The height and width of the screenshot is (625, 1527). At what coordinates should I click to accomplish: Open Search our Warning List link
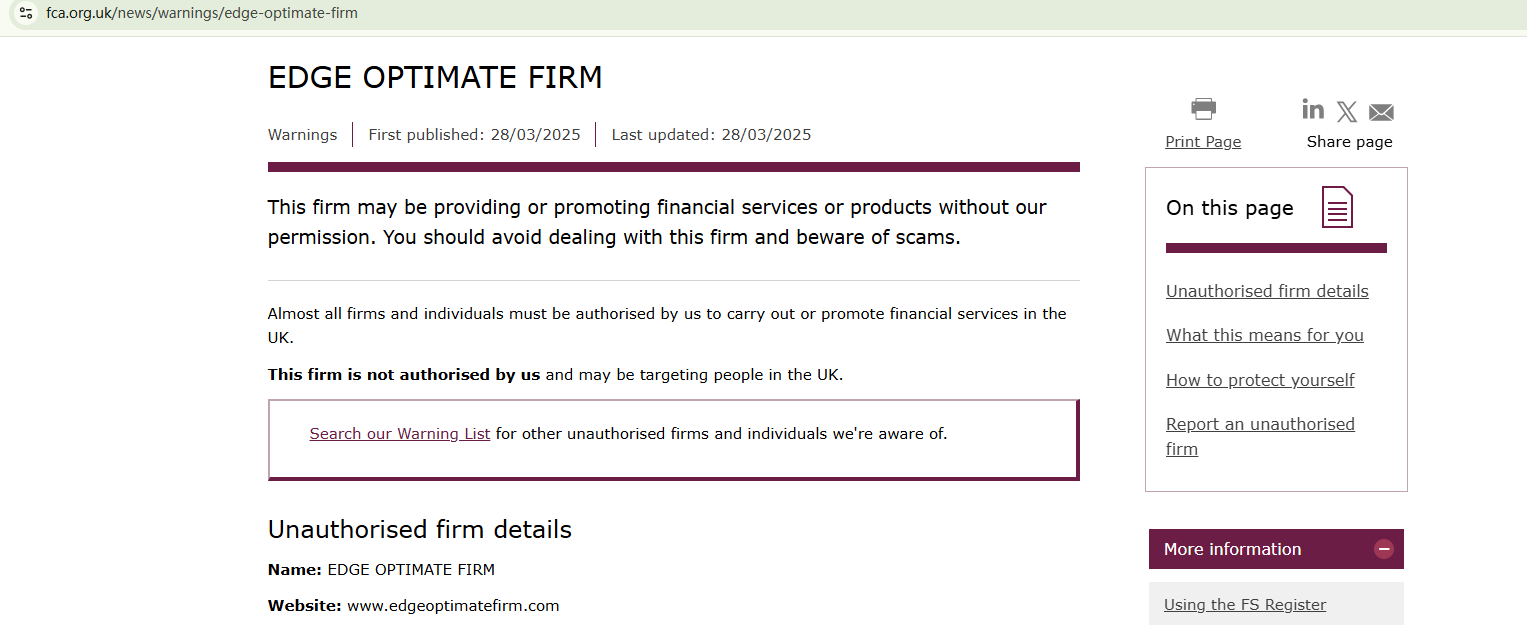point(400,434)
